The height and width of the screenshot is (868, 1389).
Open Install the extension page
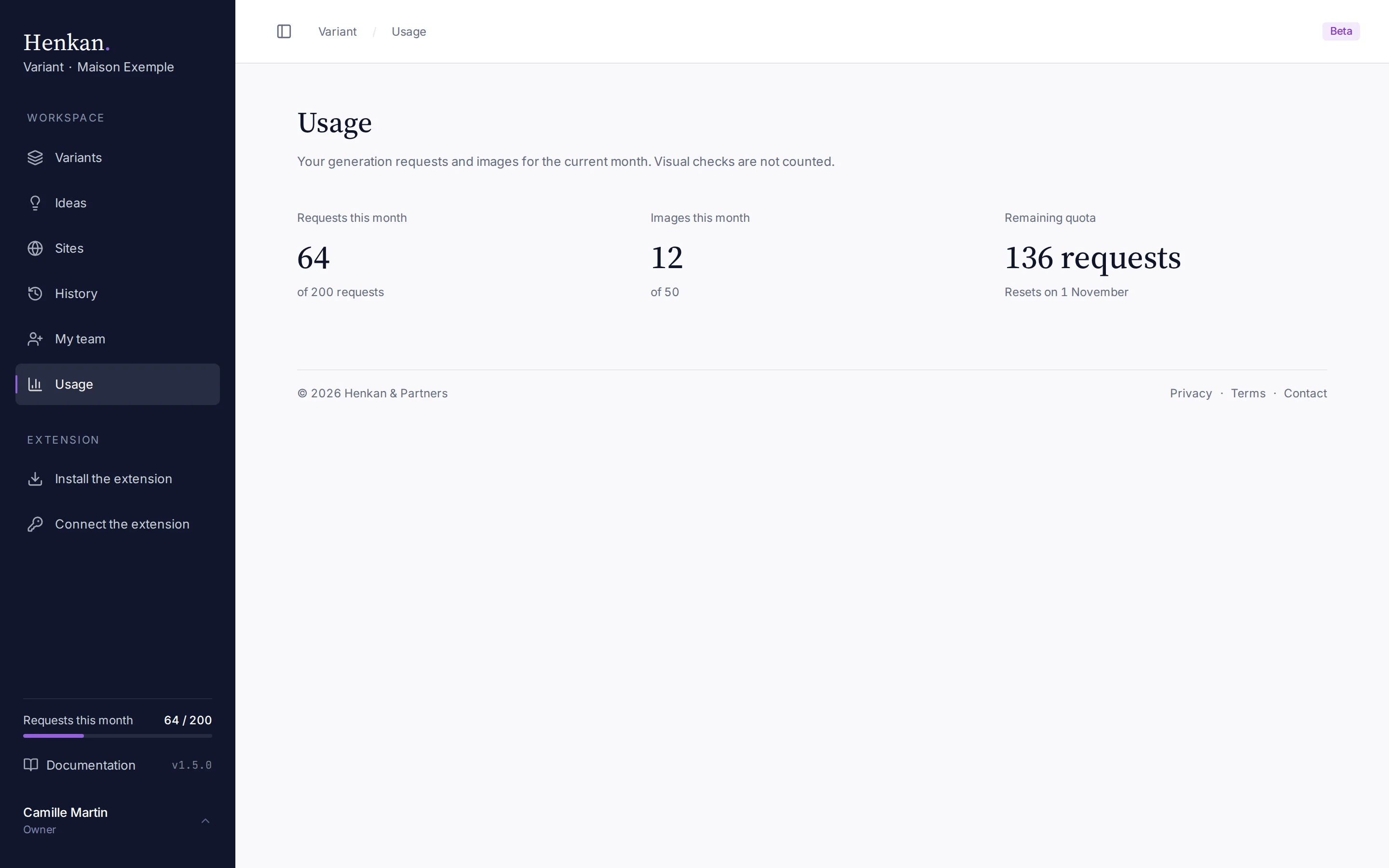coord(118,479)
